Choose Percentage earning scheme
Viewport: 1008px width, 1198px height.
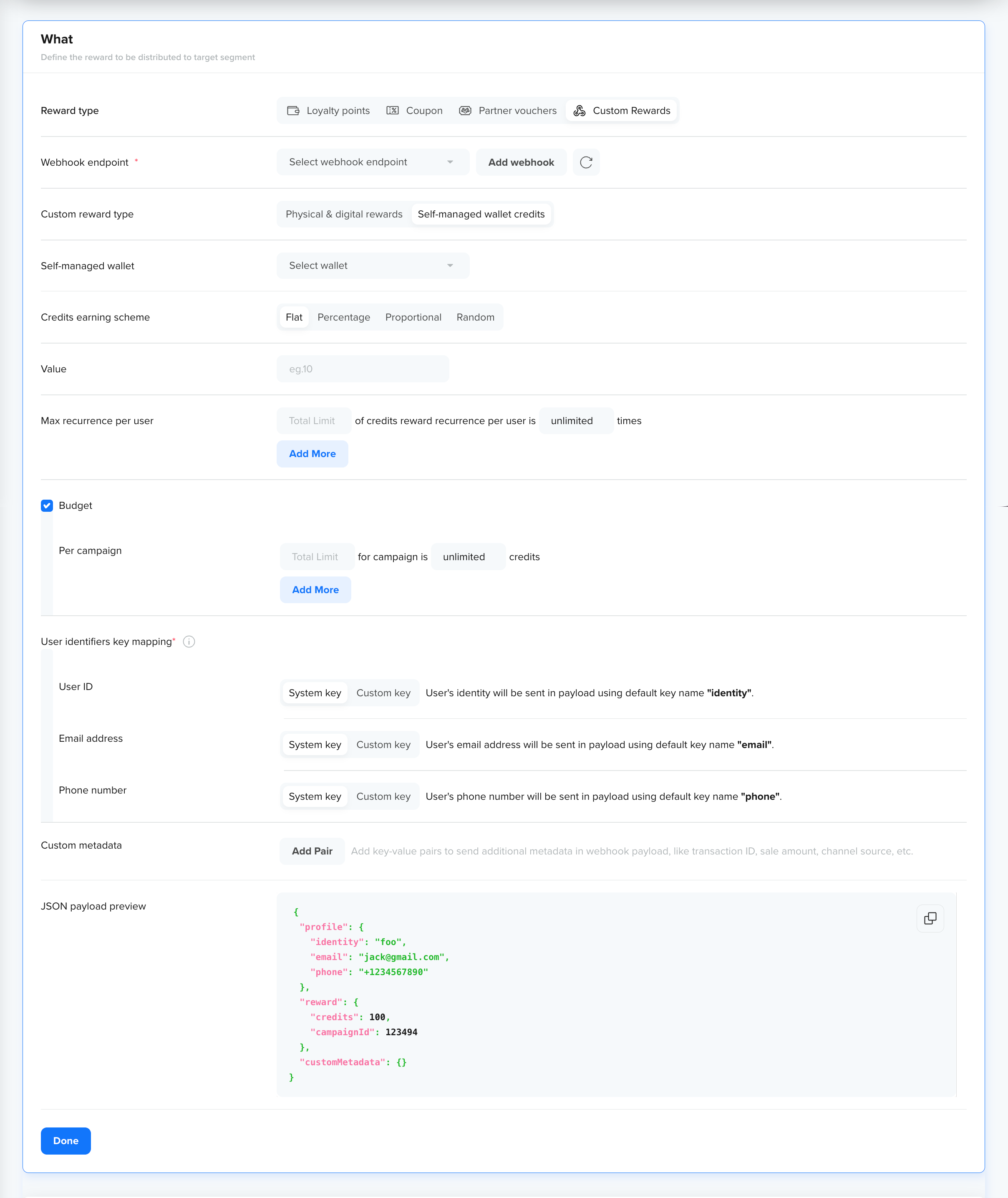click(x=343, y=318)
